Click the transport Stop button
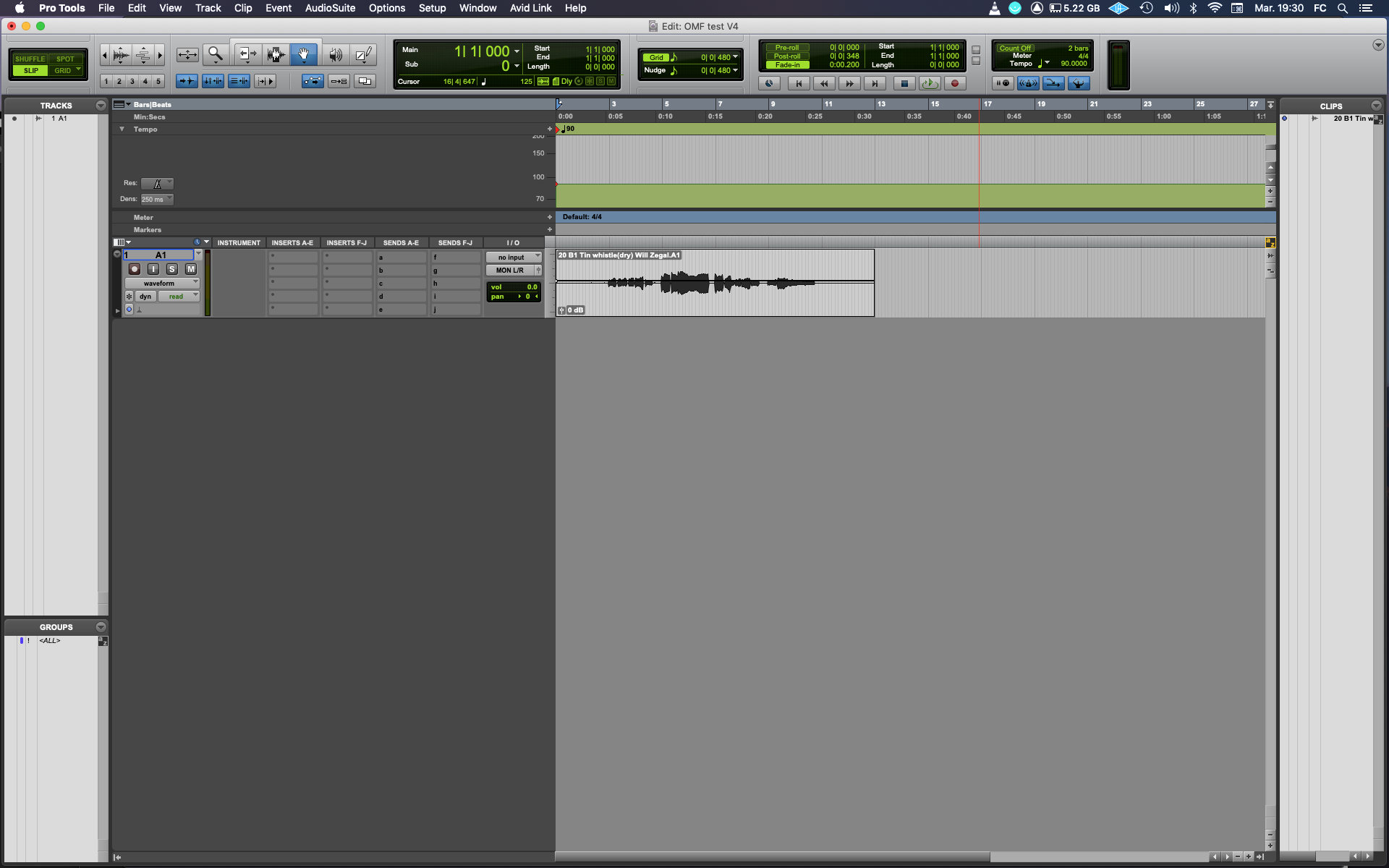1389x868 pixels. point(904,83)
